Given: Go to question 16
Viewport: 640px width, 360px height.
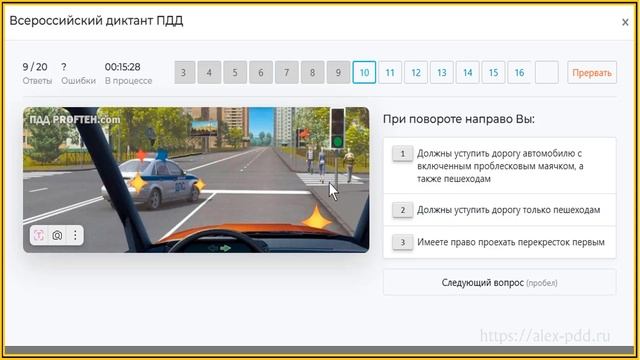Looking at the screenshot, I should click(x=519, y=72).
